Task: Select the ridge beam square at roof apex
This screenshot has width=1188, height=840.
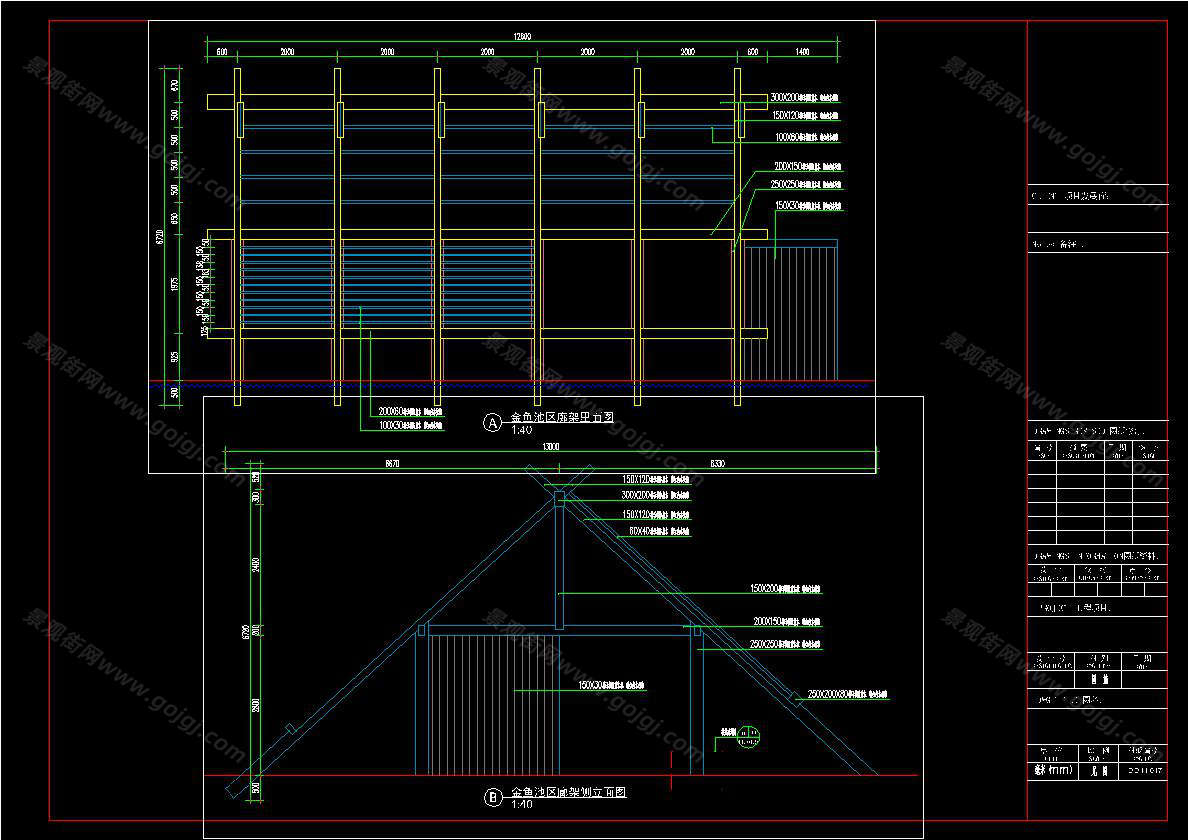Action: [x=560, y=498]
